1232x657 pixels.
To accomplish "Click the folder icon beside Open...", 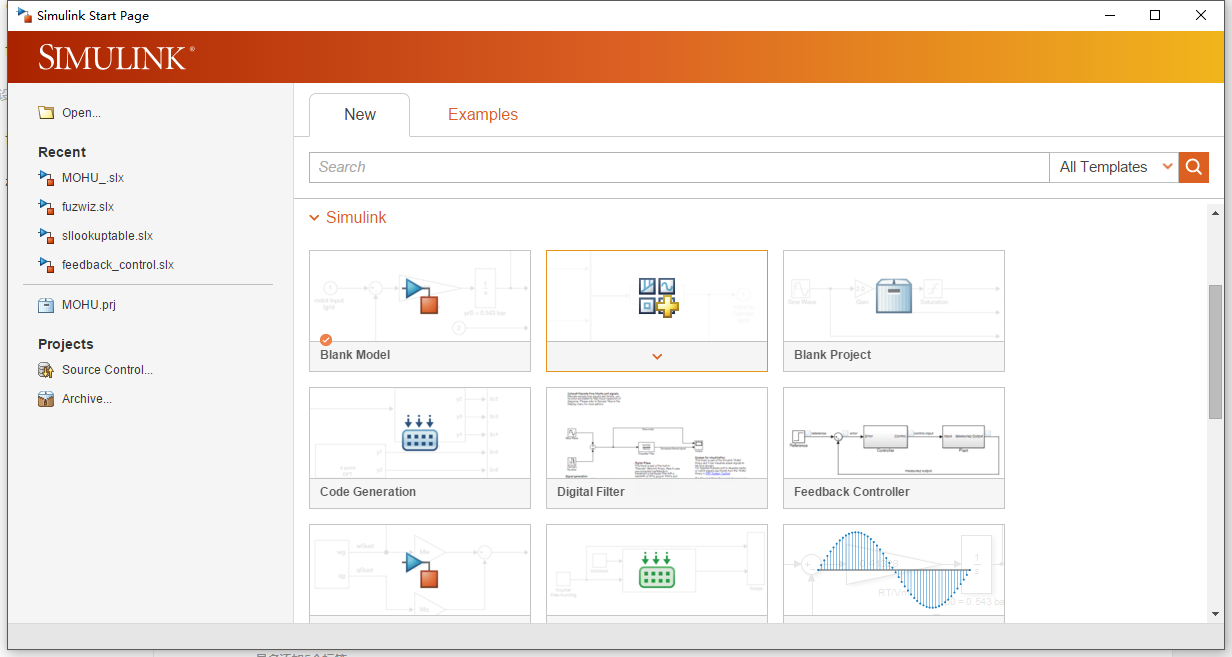I will (x=46, y=113).
